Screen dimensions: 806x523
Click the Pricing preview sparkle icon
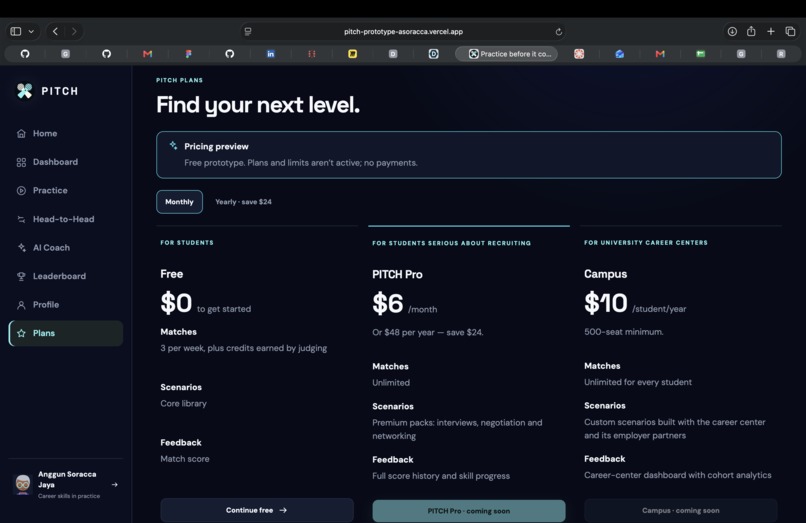pos(173,146)
